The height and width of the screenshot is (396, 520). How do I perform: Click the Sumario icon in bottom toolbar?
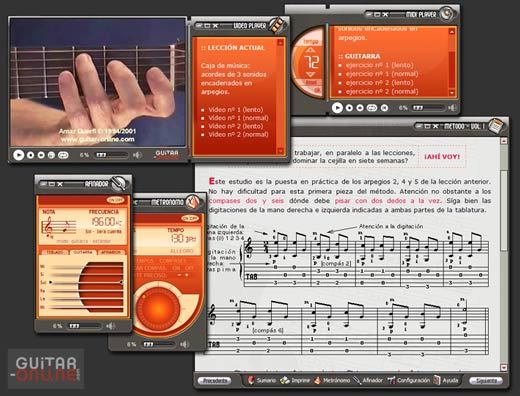(251, 380)
